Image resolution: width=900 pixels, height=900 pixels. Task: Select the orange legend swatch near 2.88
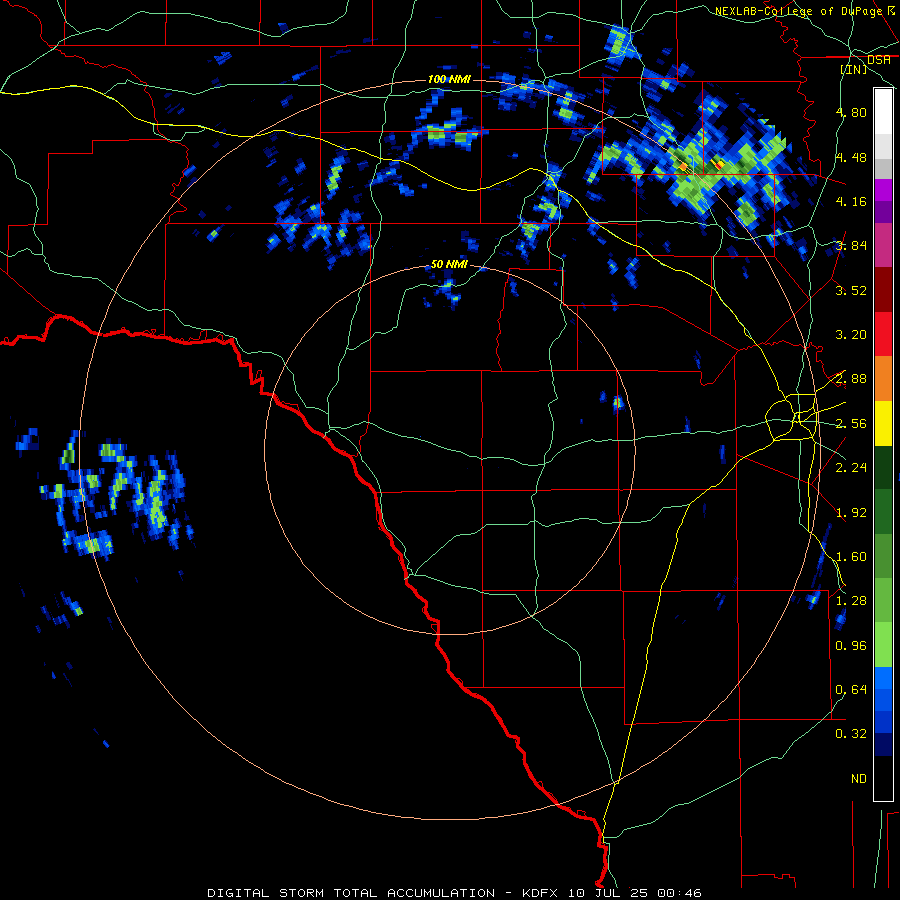click(x=883, y=378)
